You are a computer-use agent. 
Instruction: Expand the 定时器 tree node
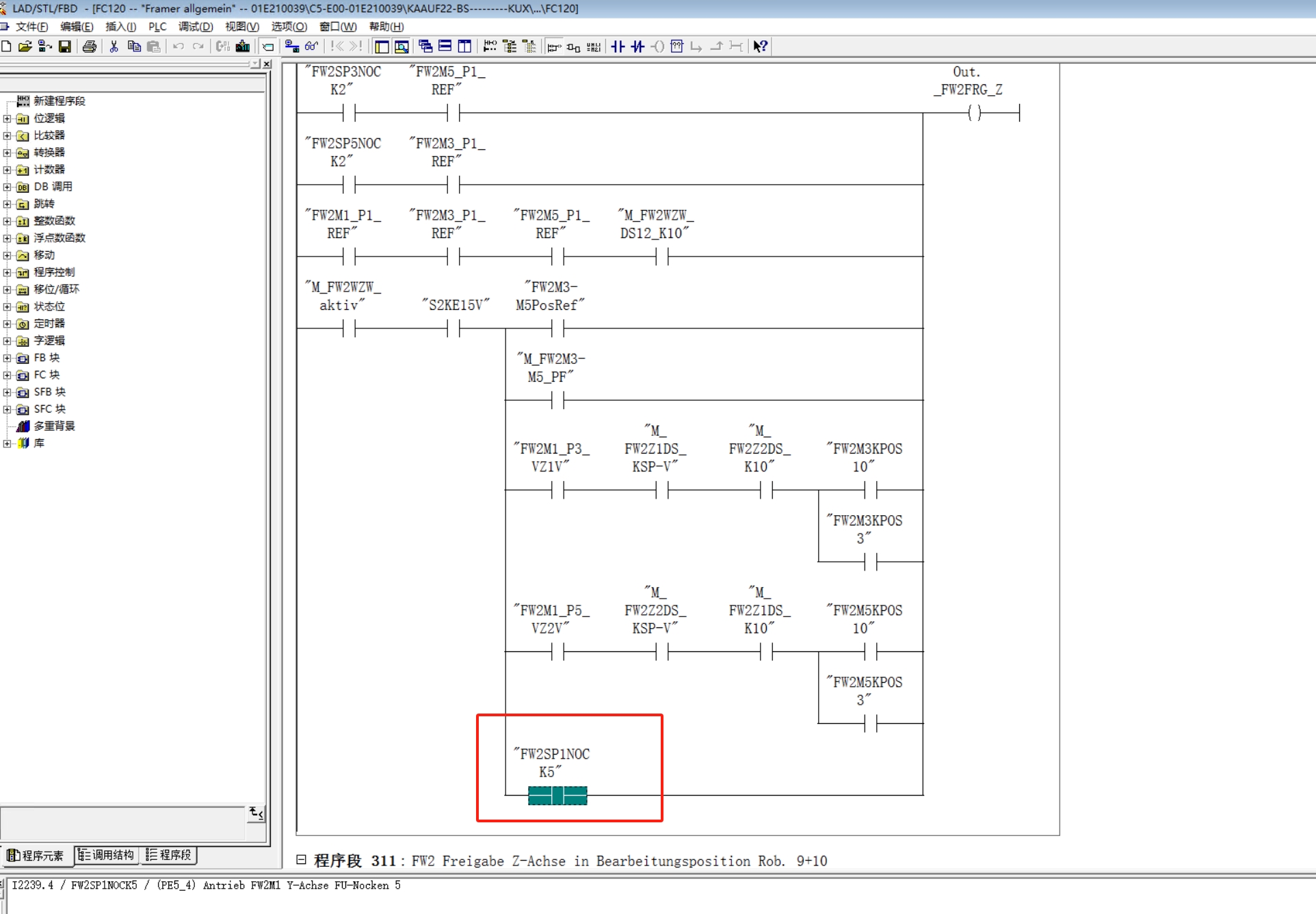click(7, 324)
